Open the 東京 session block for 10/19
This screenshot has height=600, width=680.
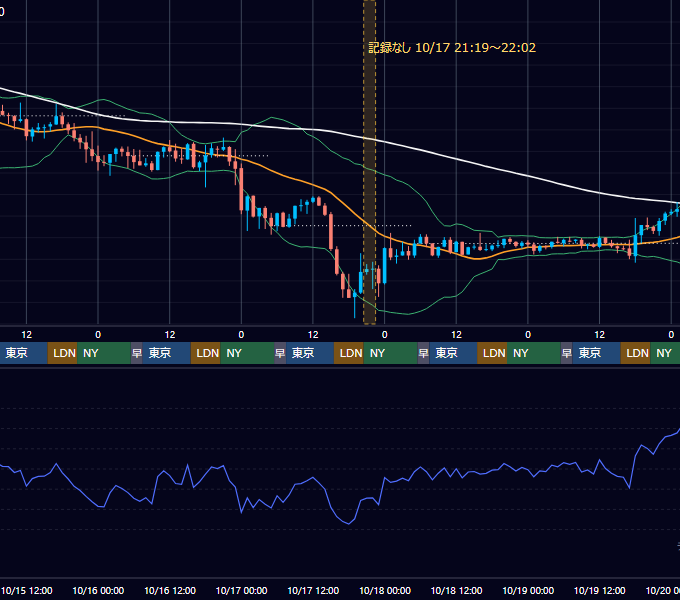point(596,353)
